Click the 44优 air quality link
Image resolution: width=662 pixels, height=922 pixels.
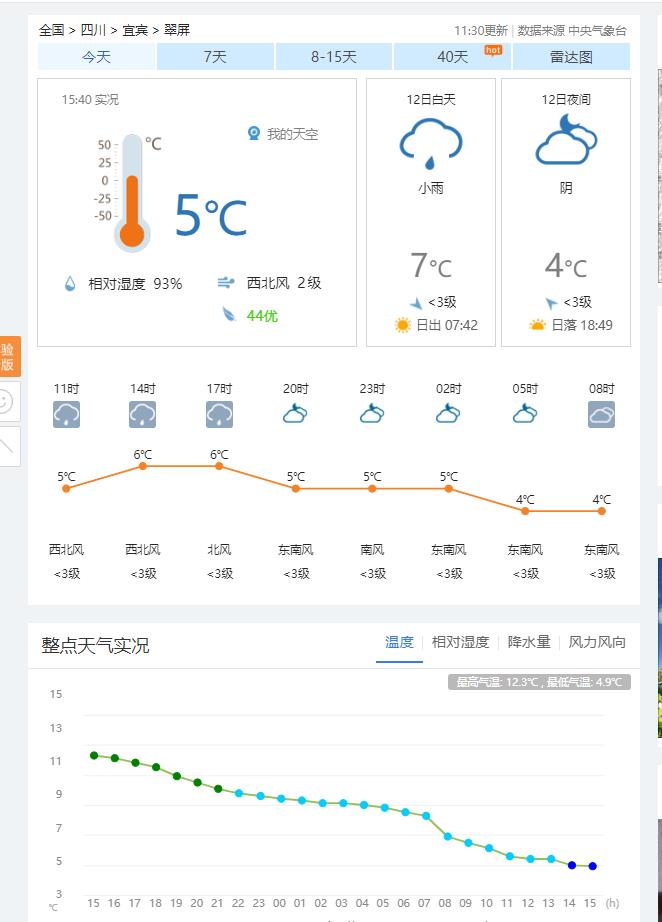click(x=262, y=316)
